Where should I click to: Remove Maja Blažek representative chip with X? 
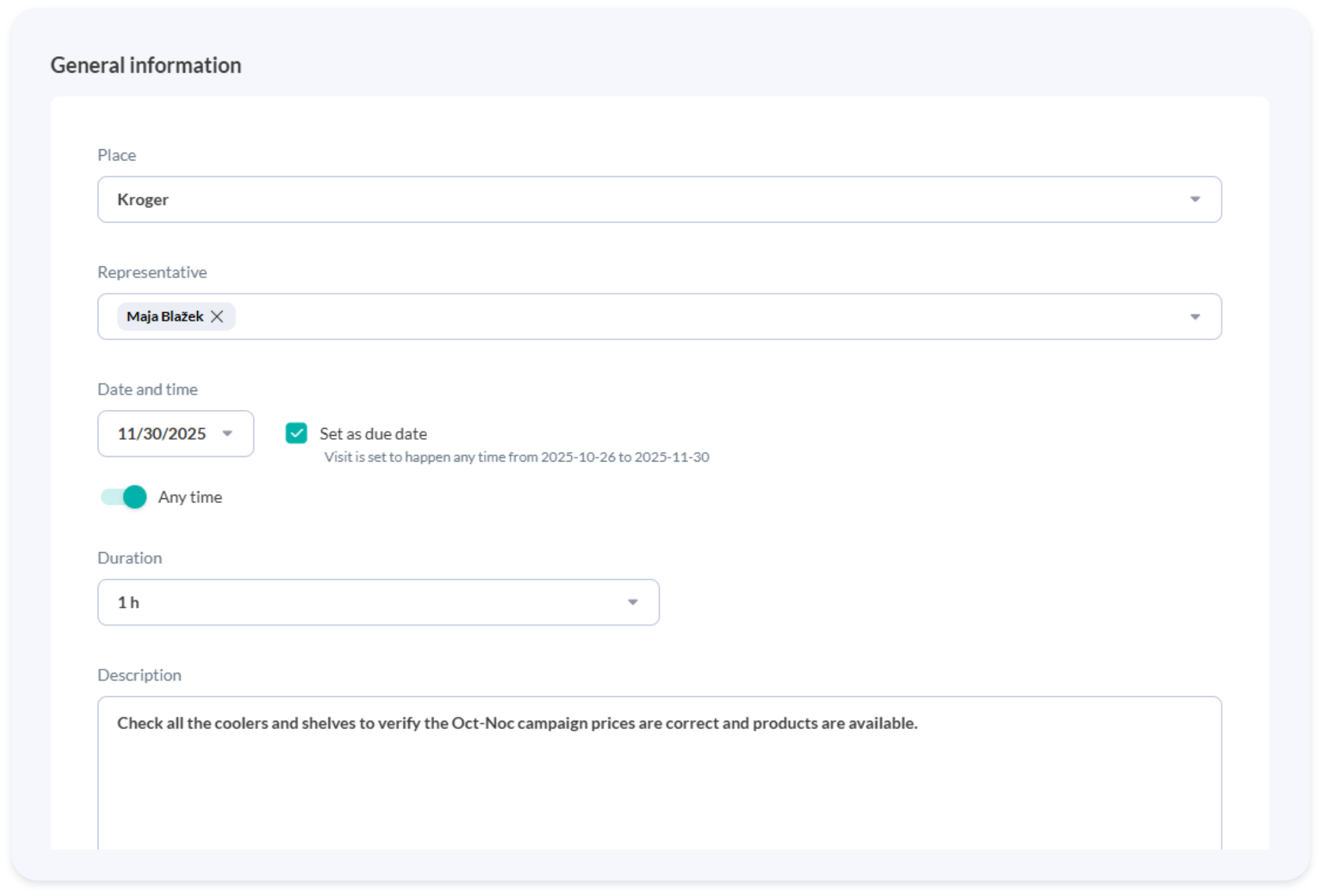tap(217, 316)
